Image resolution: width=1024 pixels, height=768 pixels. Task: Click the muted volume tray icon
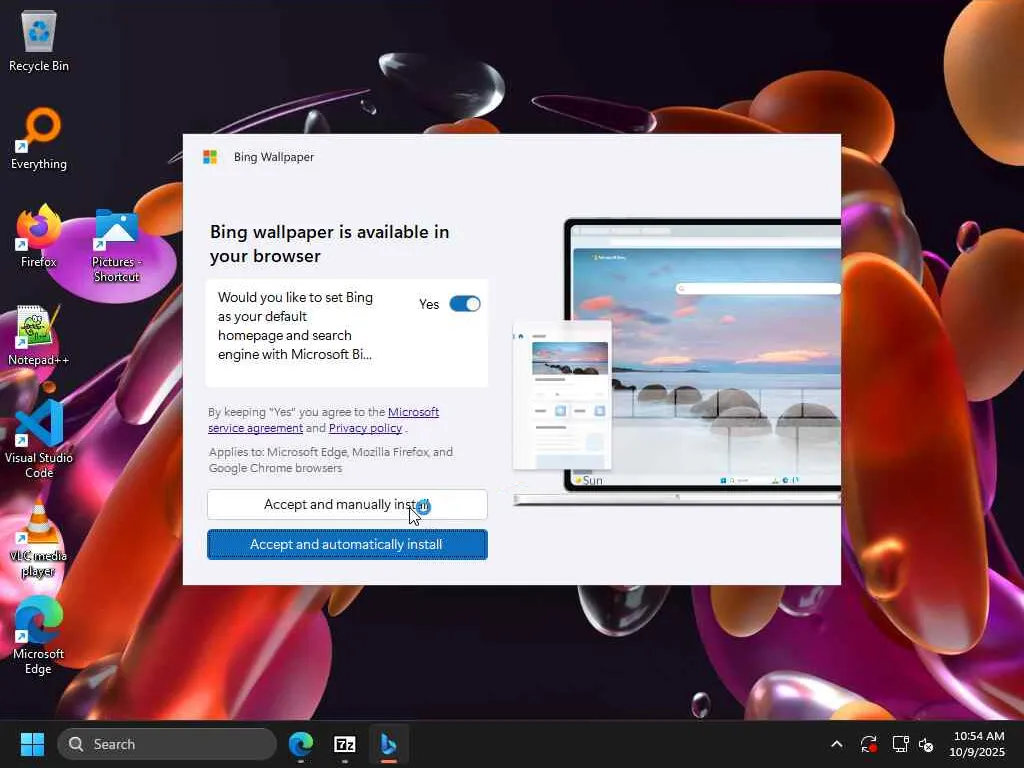pyautogui.click(x=927, y=744)
